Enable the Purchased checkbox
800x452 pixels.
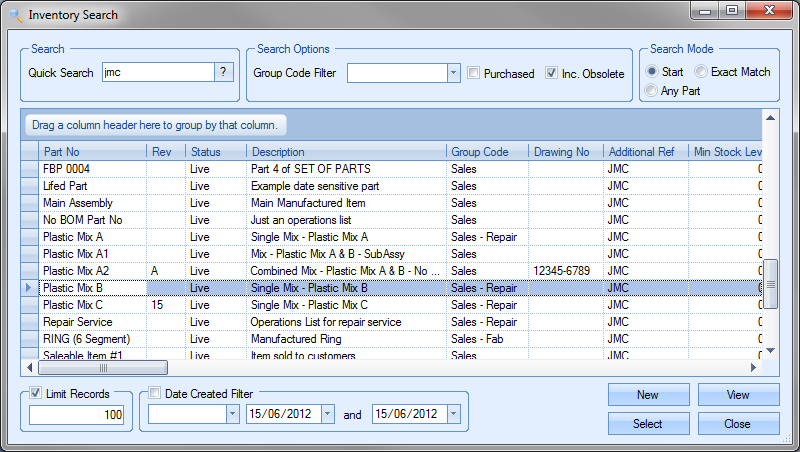[x=474, y=73]
